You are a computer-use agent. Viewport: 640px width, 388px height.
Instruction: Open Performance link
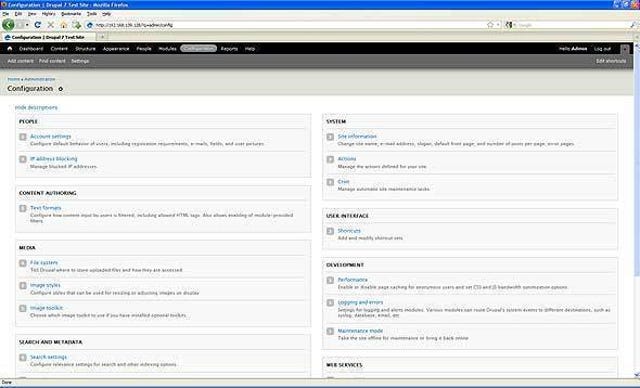(353, 280)
